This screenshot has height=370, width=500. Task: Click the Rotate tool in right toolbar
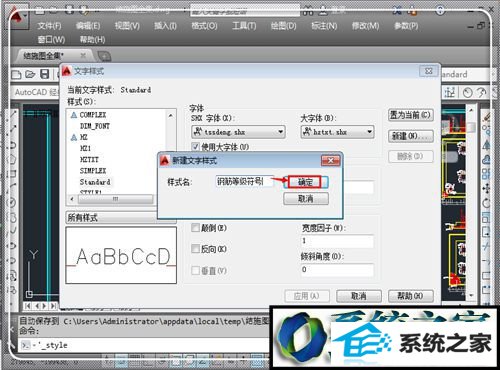[486, 203]
